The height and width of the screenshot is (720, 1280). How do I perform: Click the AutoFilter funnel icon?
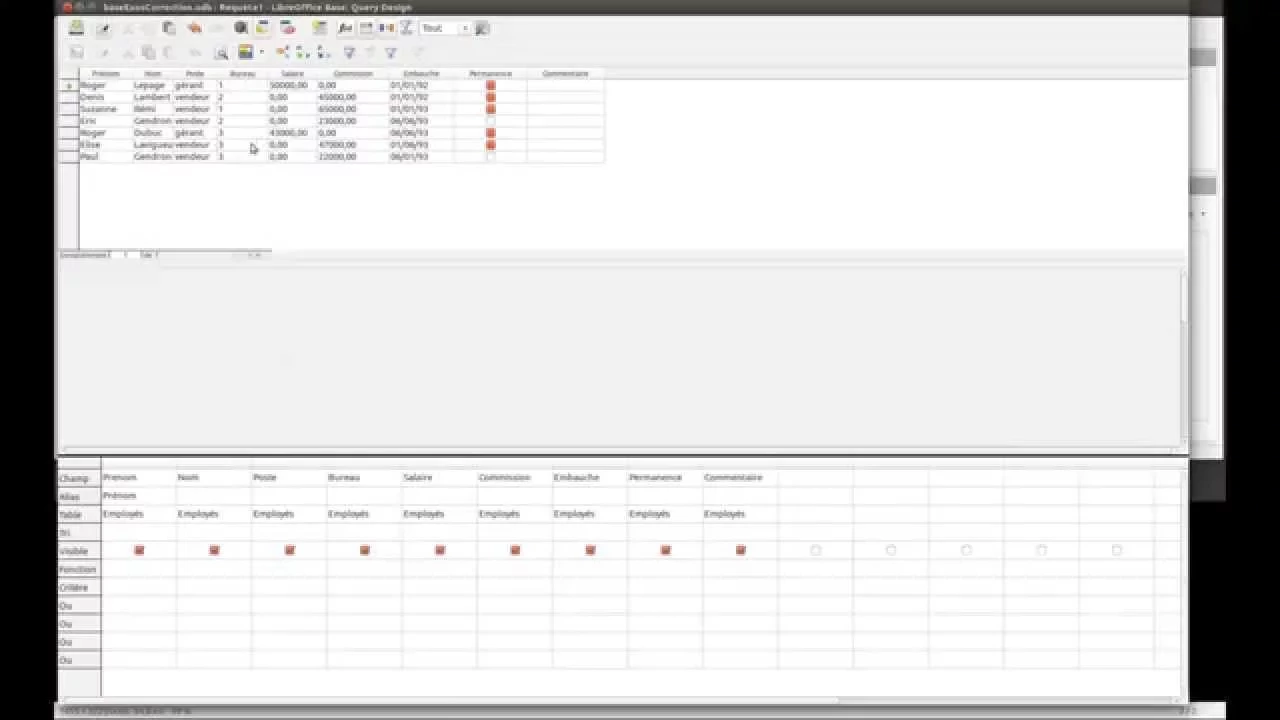click(x=349, y=52)
